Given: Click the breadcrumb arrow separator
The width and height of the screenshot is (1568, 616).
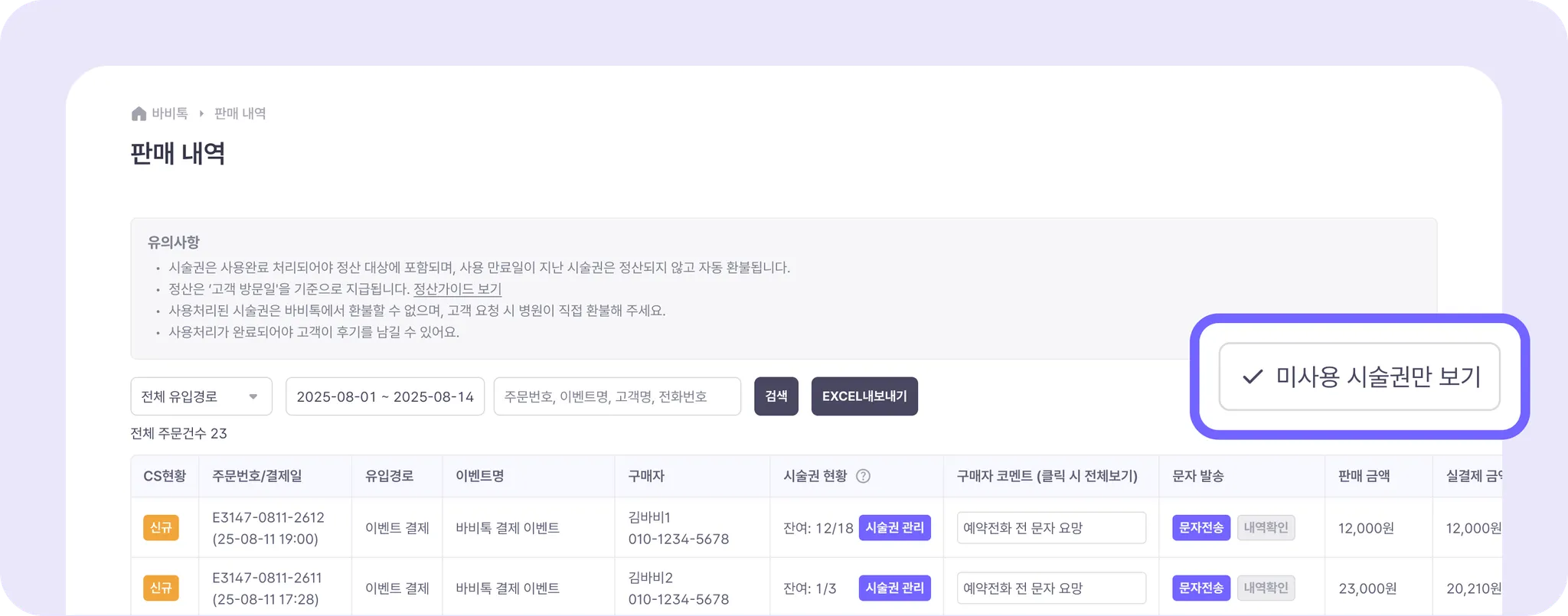Looking at the screenshot, I should [201, 114].
